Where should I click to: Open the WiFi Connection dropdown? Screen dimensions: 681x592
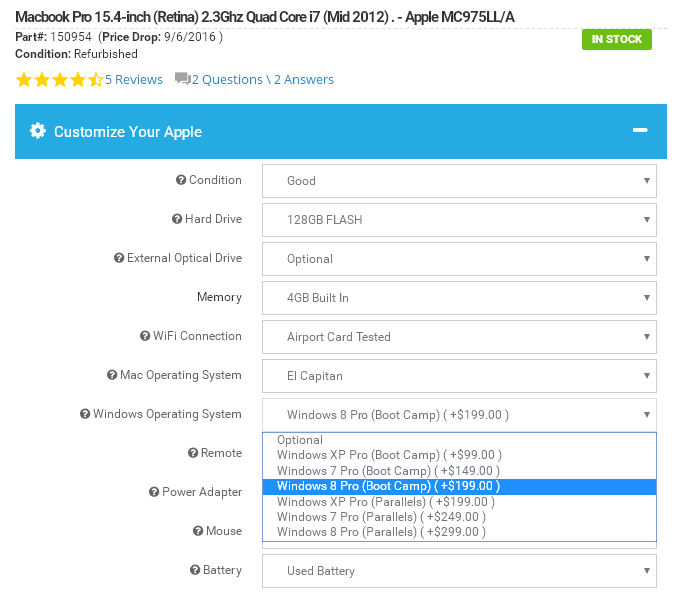(x=459, y=337)
